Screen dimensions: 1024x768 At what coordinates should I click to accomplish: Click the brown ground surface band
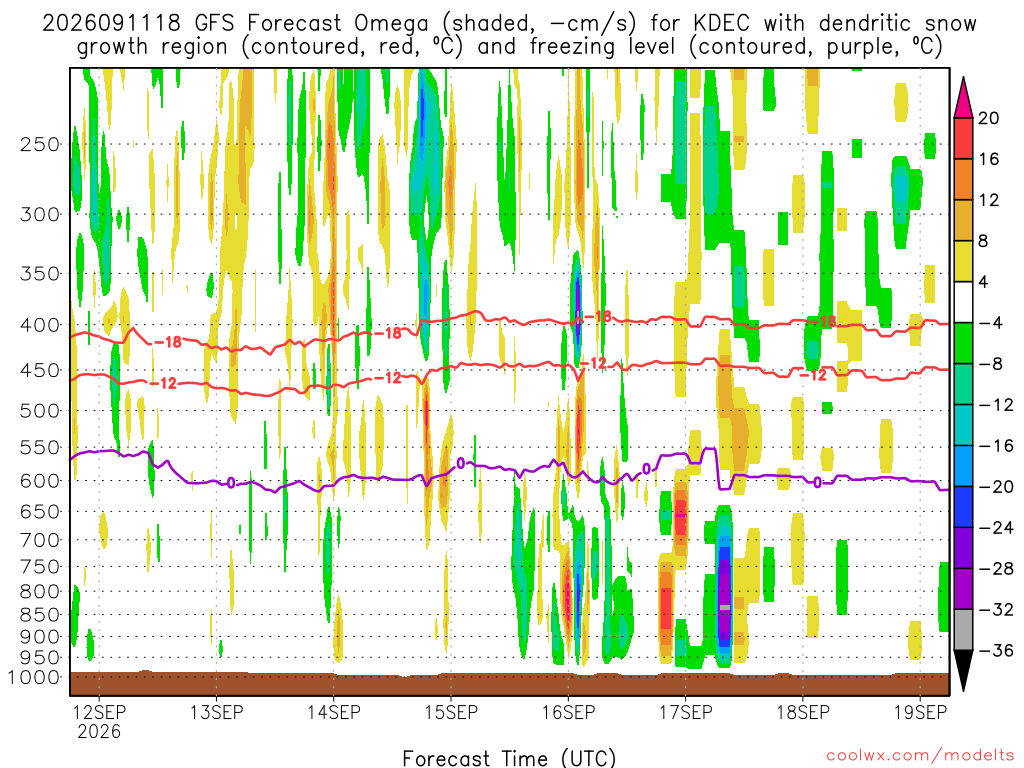tap(509, 684)
